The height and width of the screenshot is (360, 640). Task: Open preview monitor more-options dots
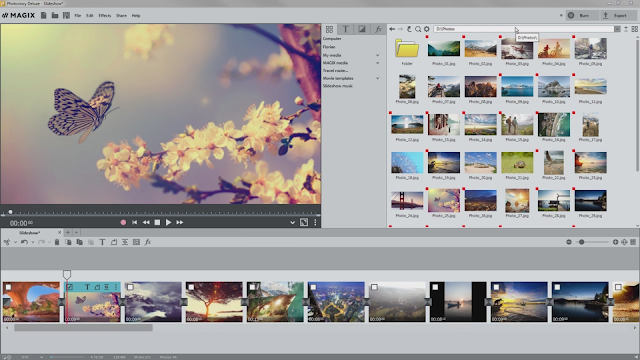315,222
